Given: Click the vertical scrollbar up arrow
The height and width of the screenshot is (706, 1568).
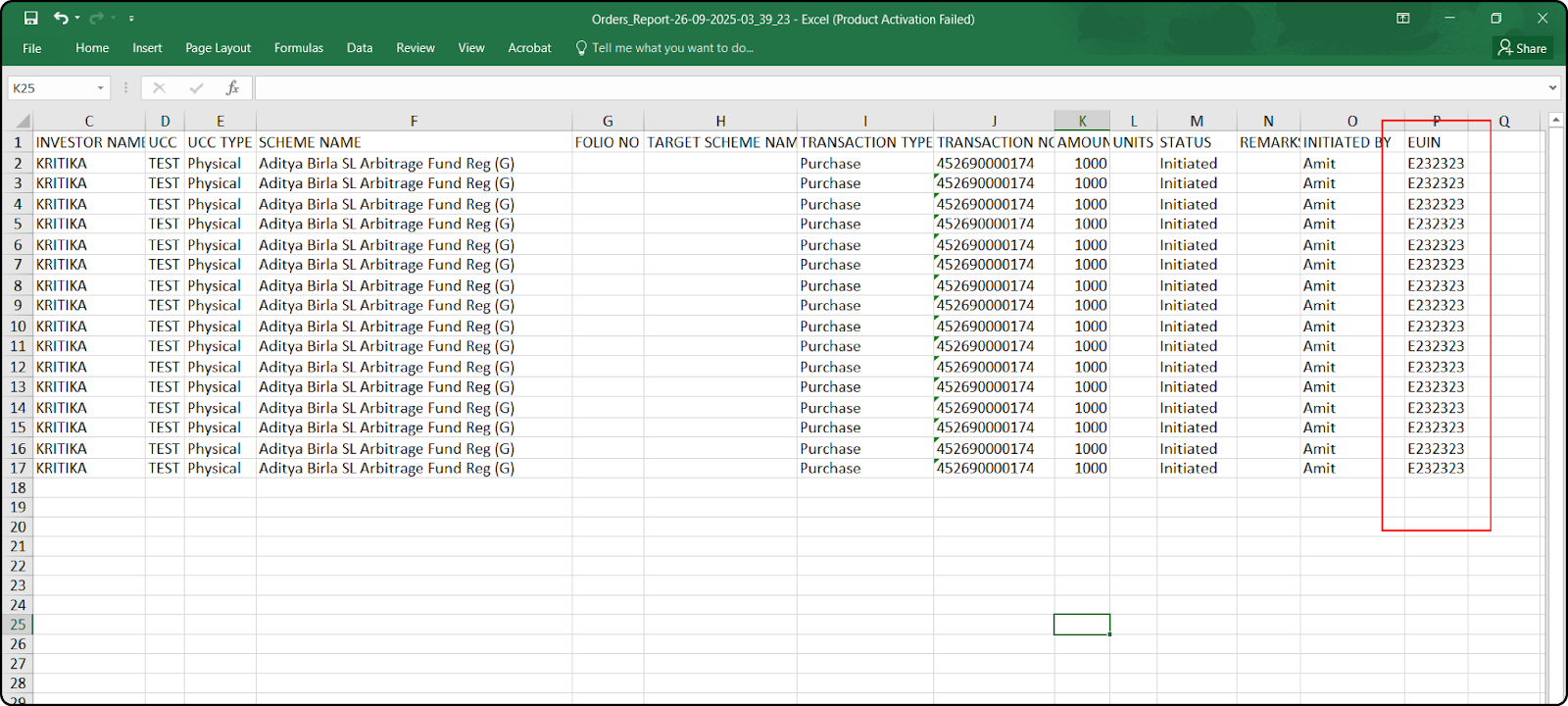Looking at the screenshot, I should tap(1555, 121).
